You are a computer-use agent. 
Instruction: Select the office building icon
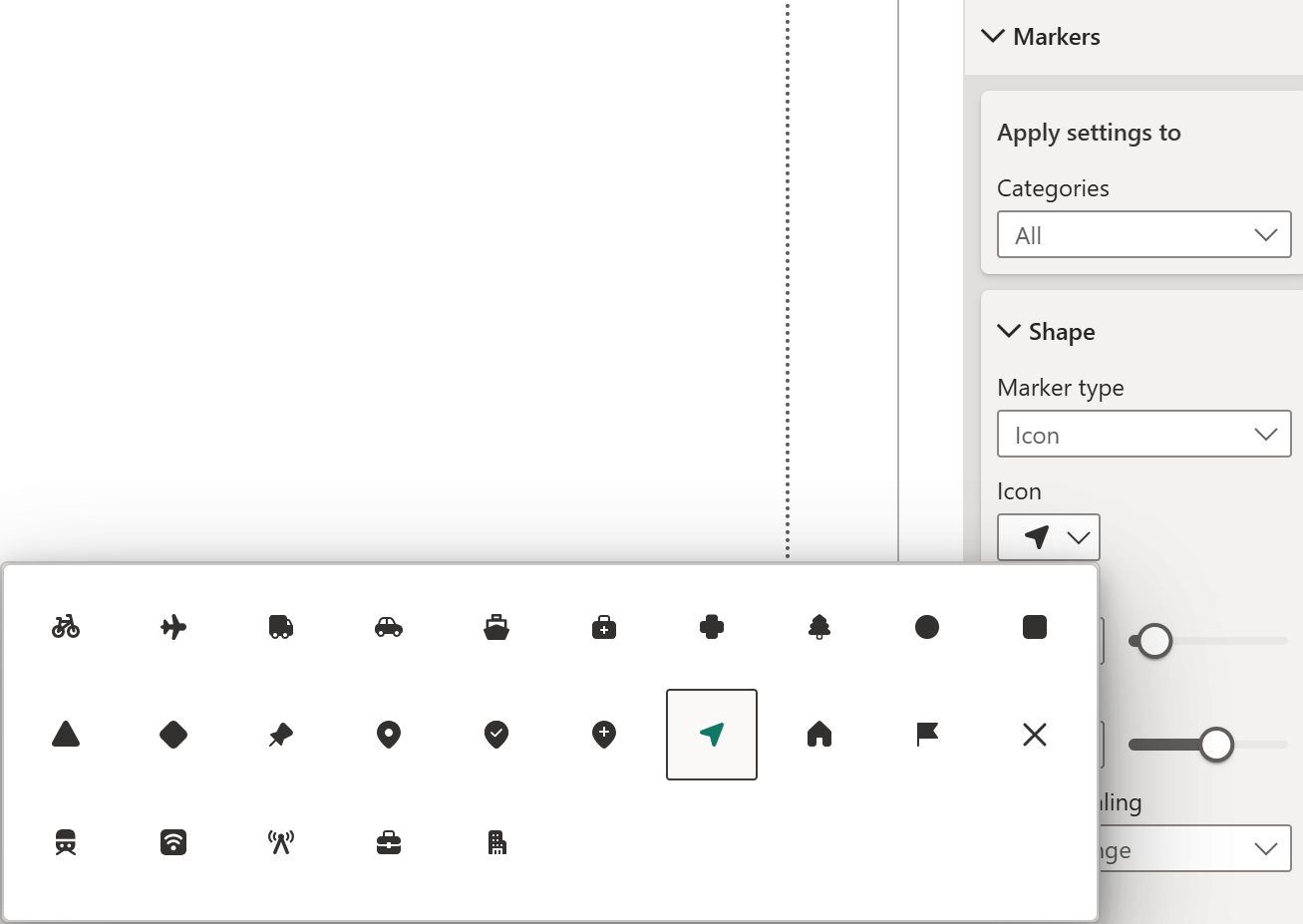click(496, 842)
